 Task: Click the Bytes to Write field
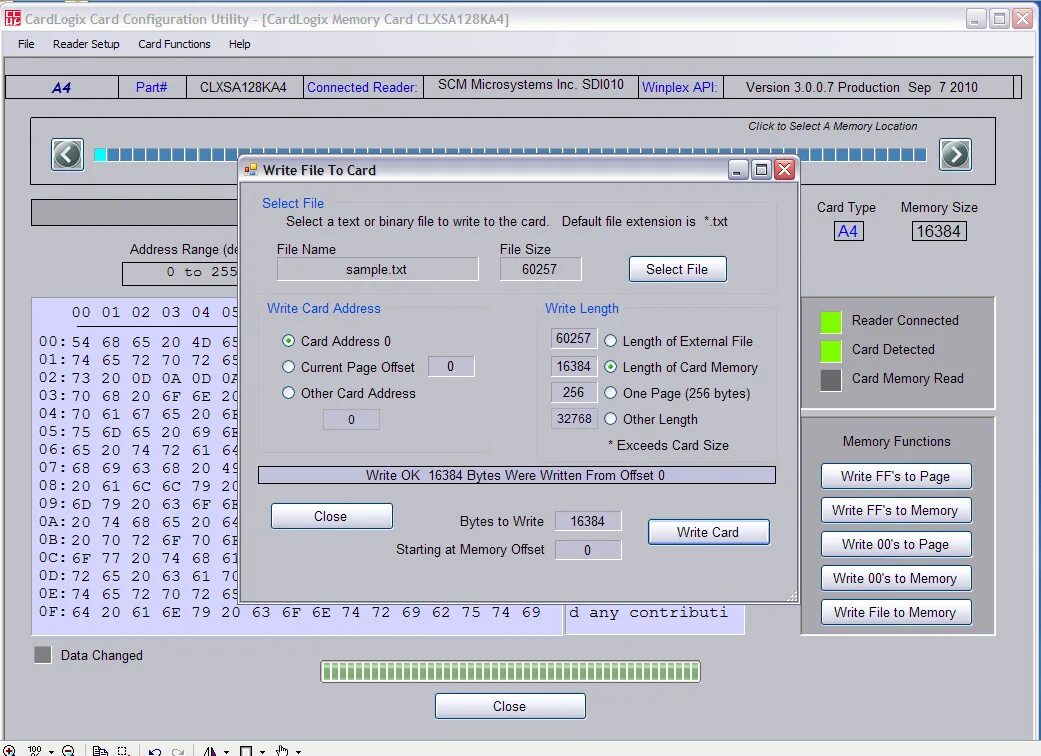pos(588,521)
